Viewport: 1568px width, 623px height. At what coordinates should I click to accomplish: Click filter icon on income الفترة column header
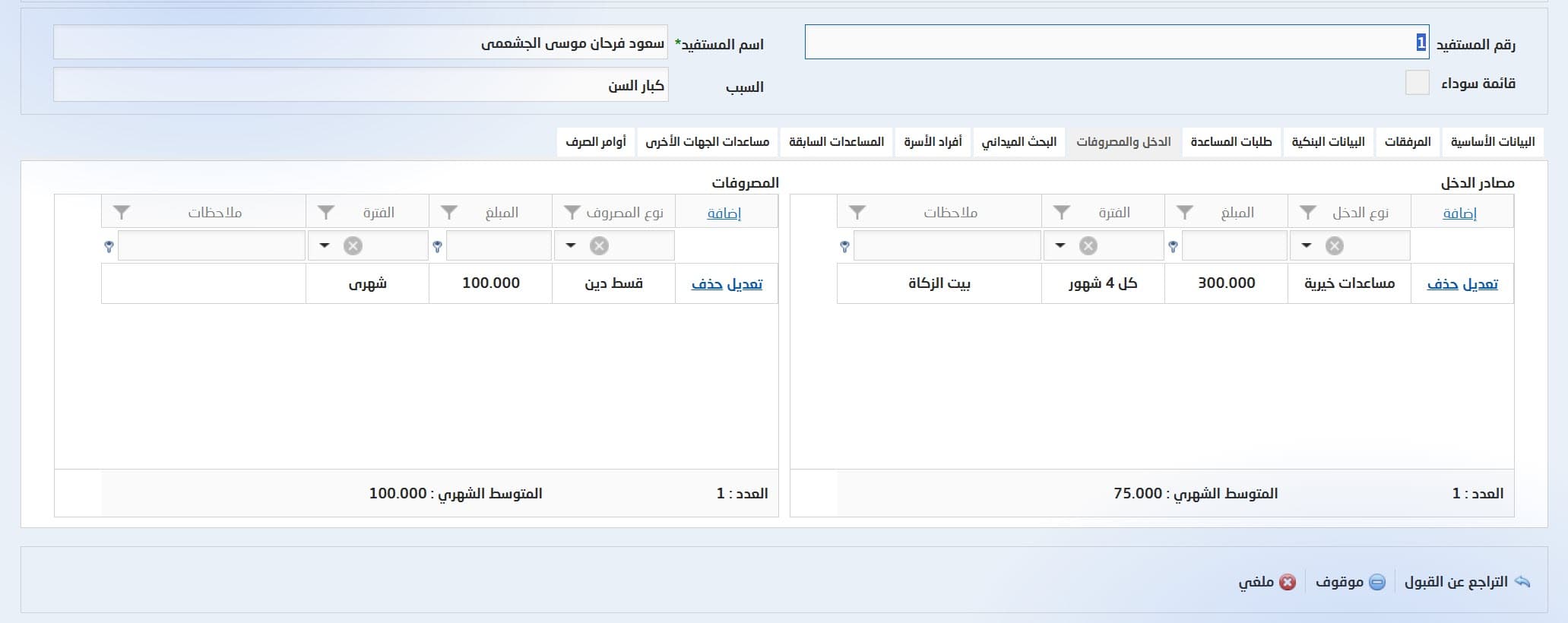click(x=1062, y=213)
